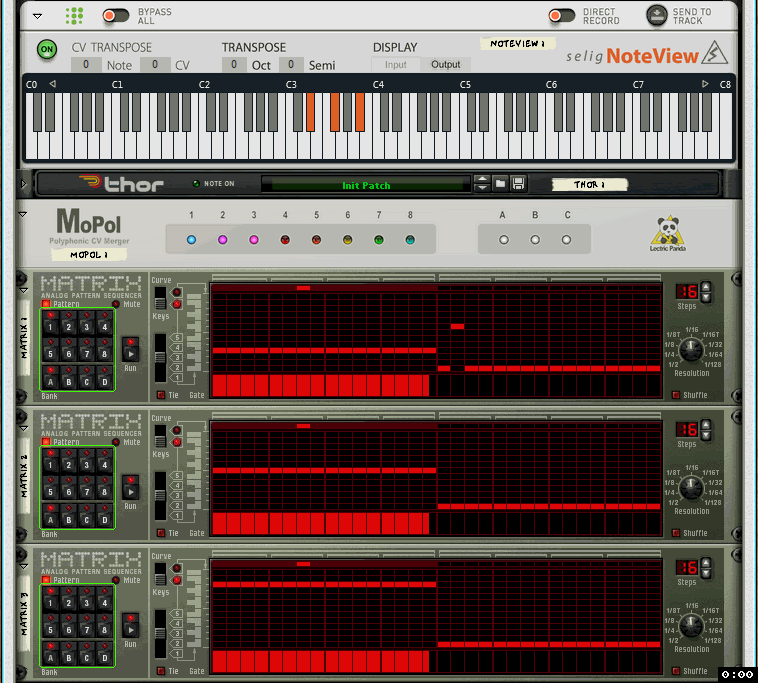Click the MOPOL 1 device name label

point(89,255)
